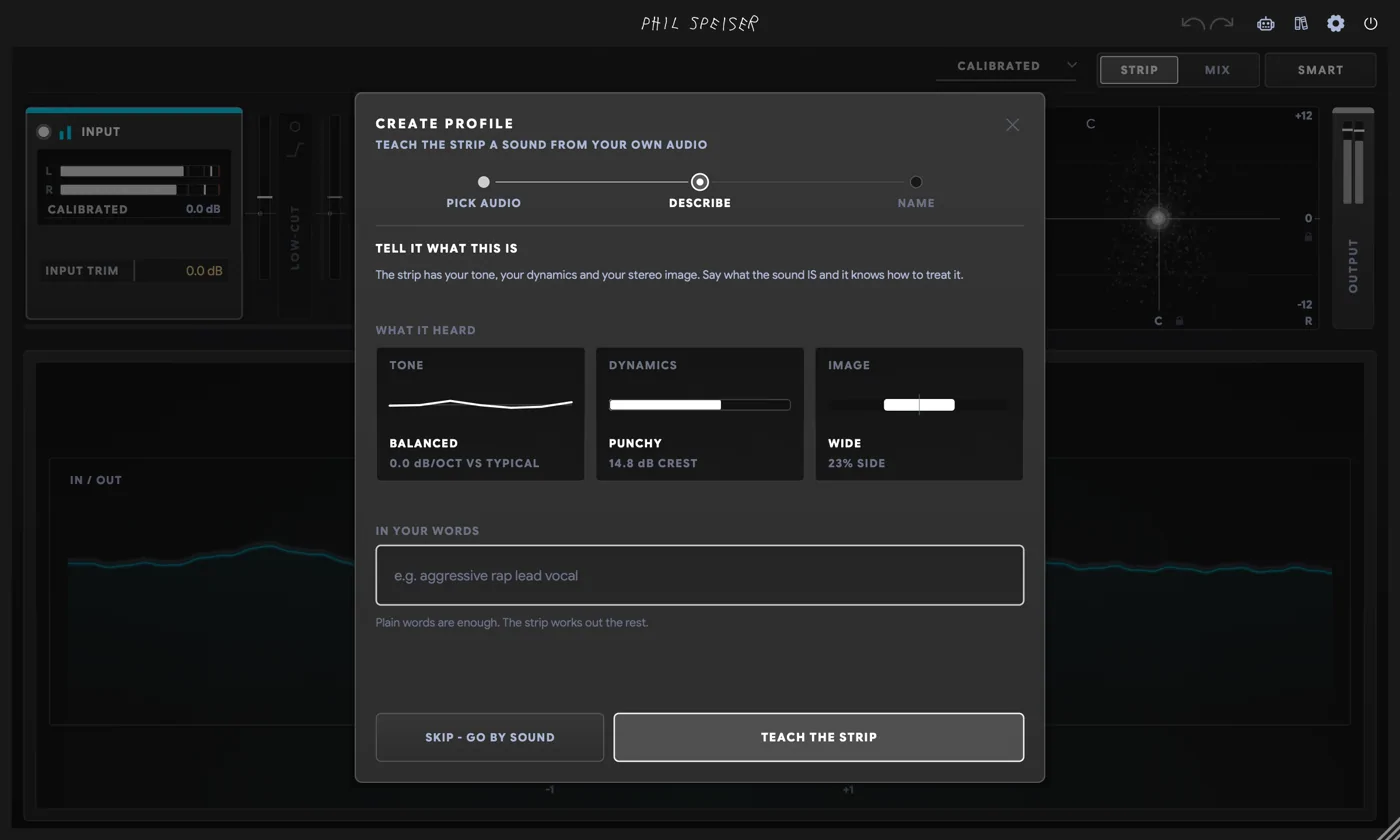Click the tone curve line graph
This screenshot has width=1400, height=840.
481,404
